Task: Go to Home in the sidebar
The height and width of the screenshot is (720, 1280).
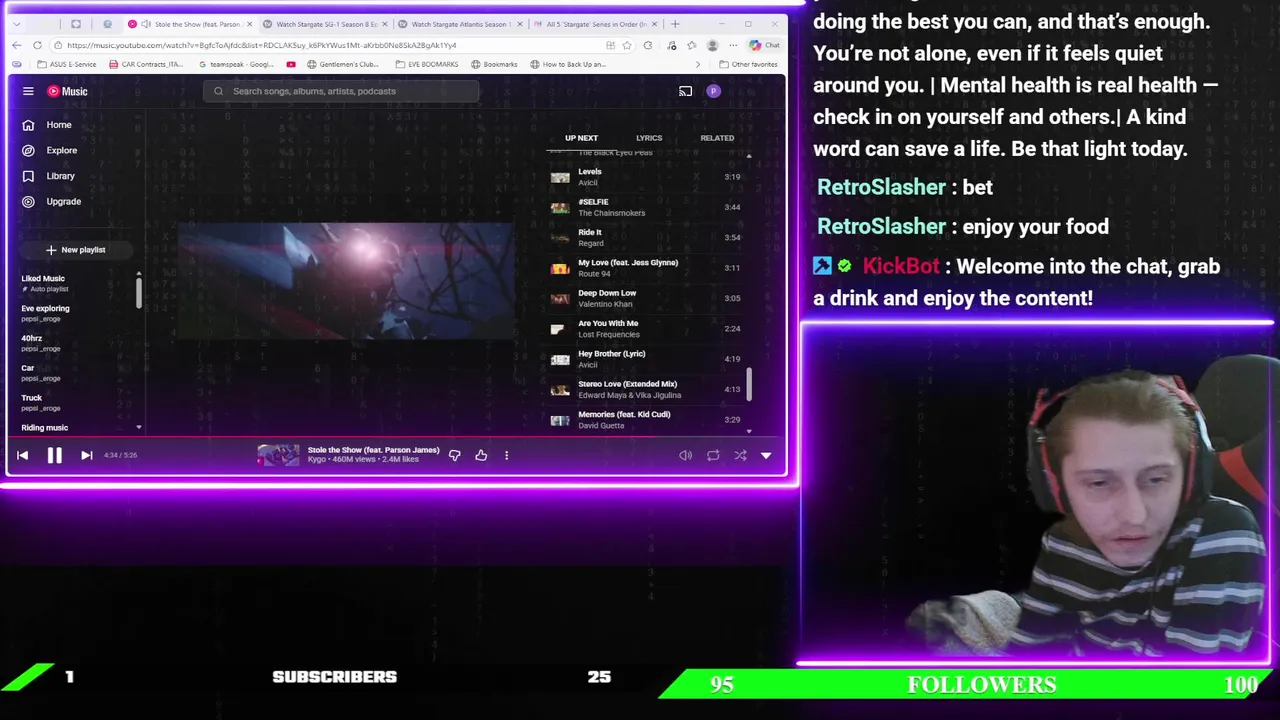Action: coord(48,125)
